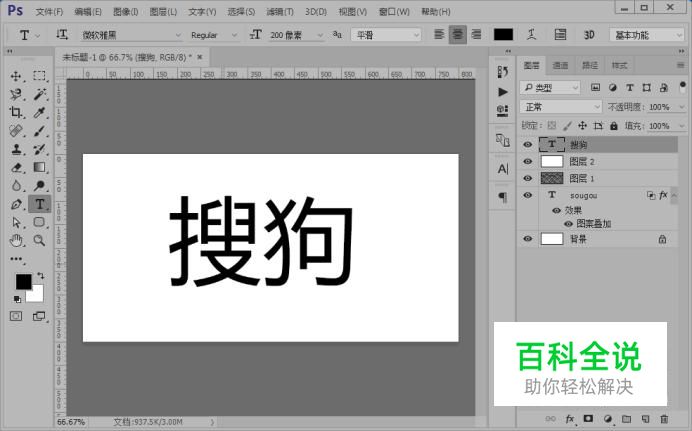692x431 pixels.
Task: Switch to the 通道 tab
Action: coord(560,65)
